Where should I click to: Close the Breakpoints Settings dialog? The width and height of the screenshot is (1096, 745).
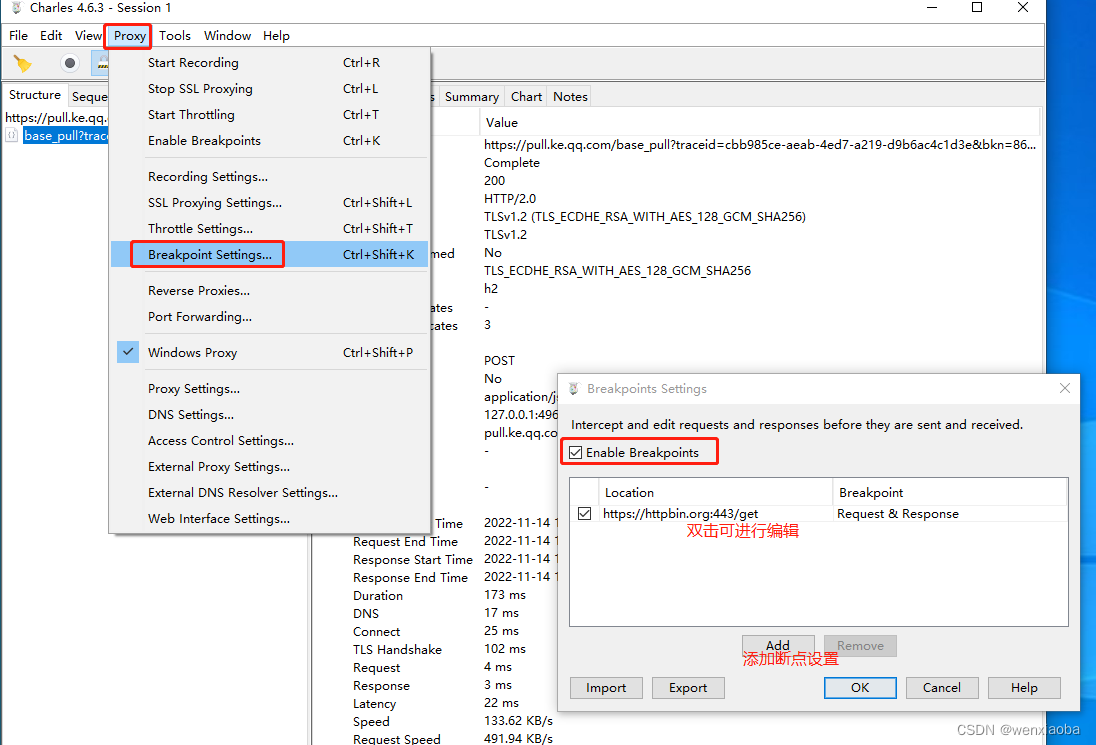[x=1065, y=388]
